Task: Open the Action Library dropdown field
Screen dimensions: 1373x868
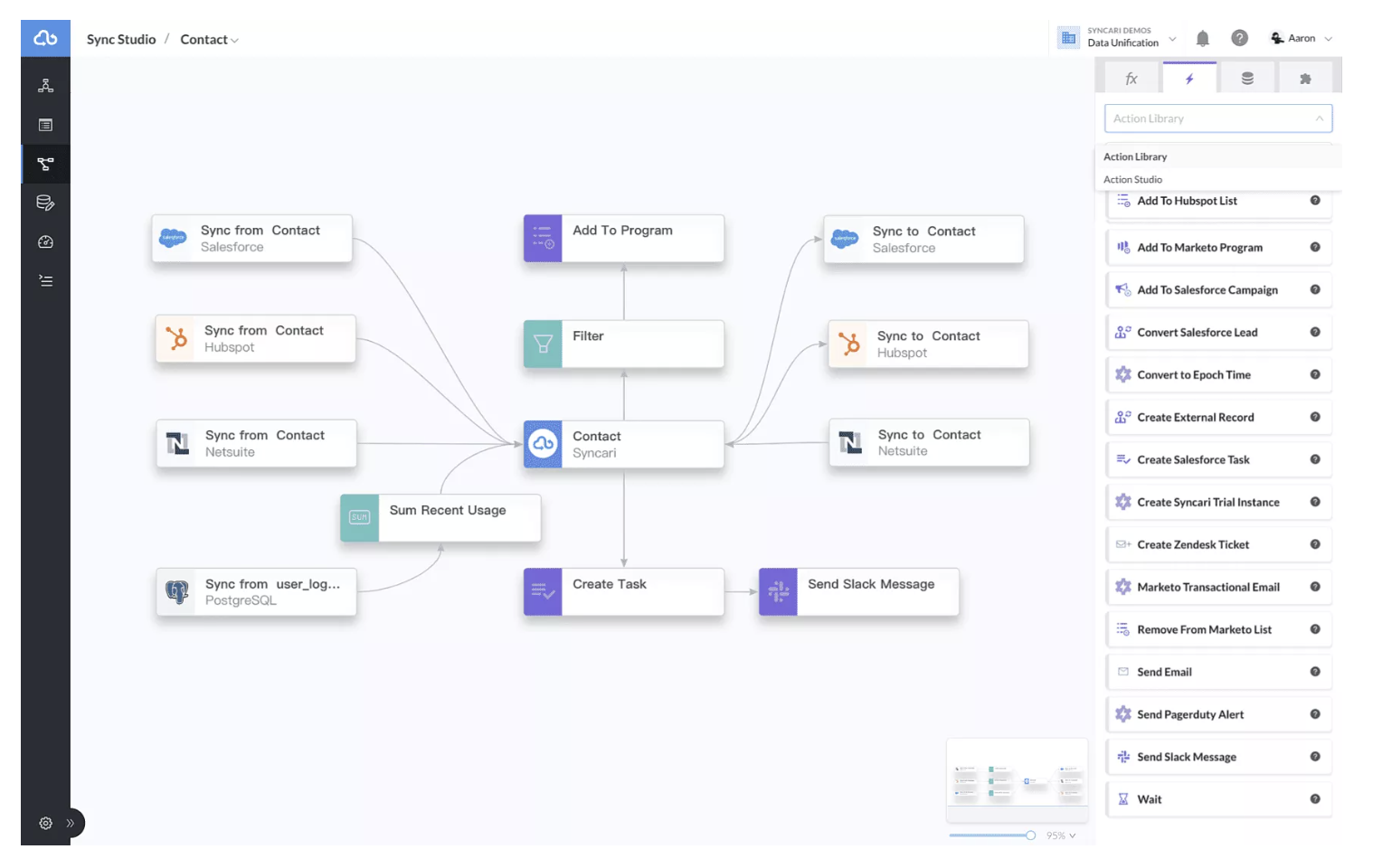Action: click(x=1217, y=118)
